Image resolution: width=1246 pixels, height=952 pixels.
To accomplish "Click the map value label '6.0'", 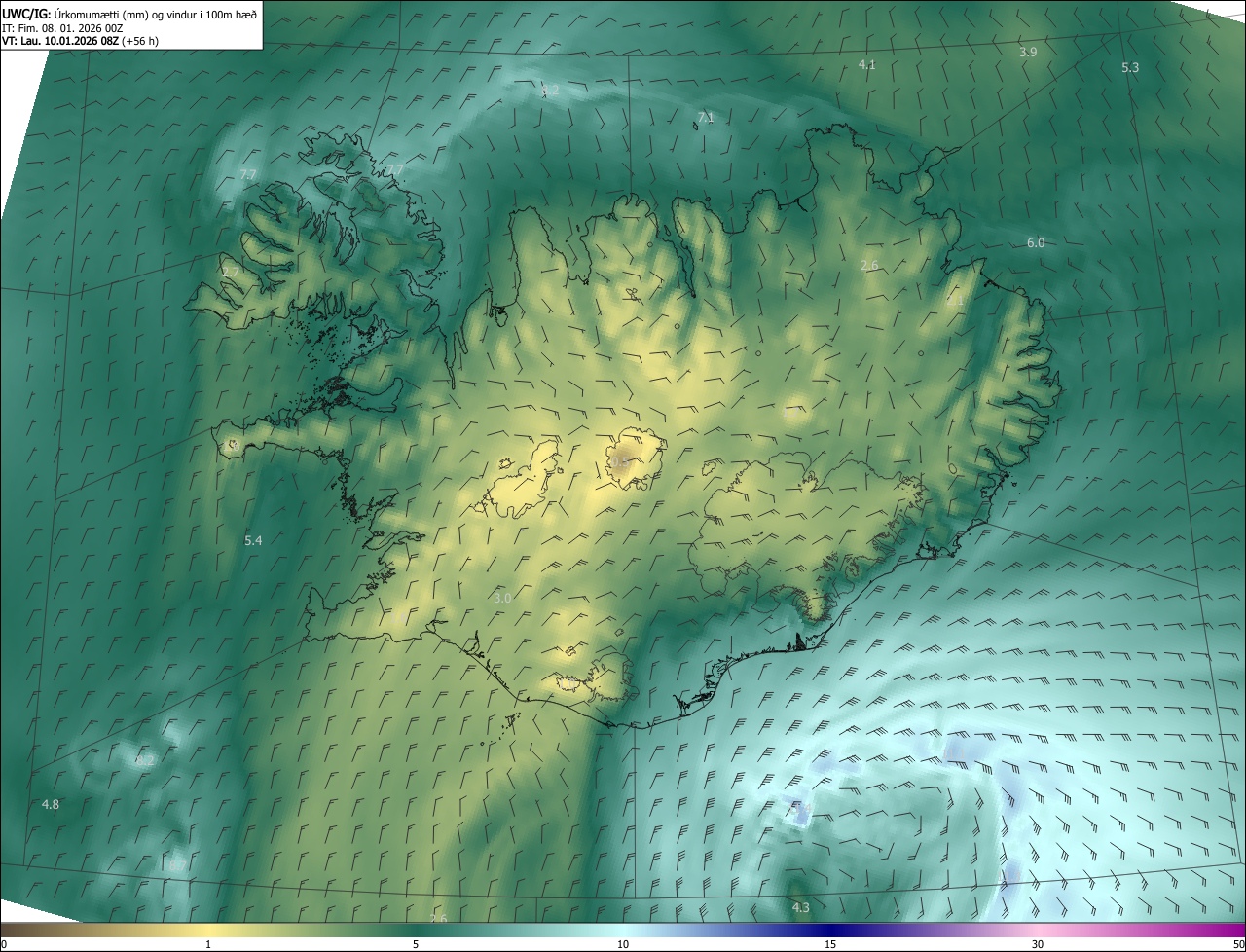I will [x=1036, y=242].
